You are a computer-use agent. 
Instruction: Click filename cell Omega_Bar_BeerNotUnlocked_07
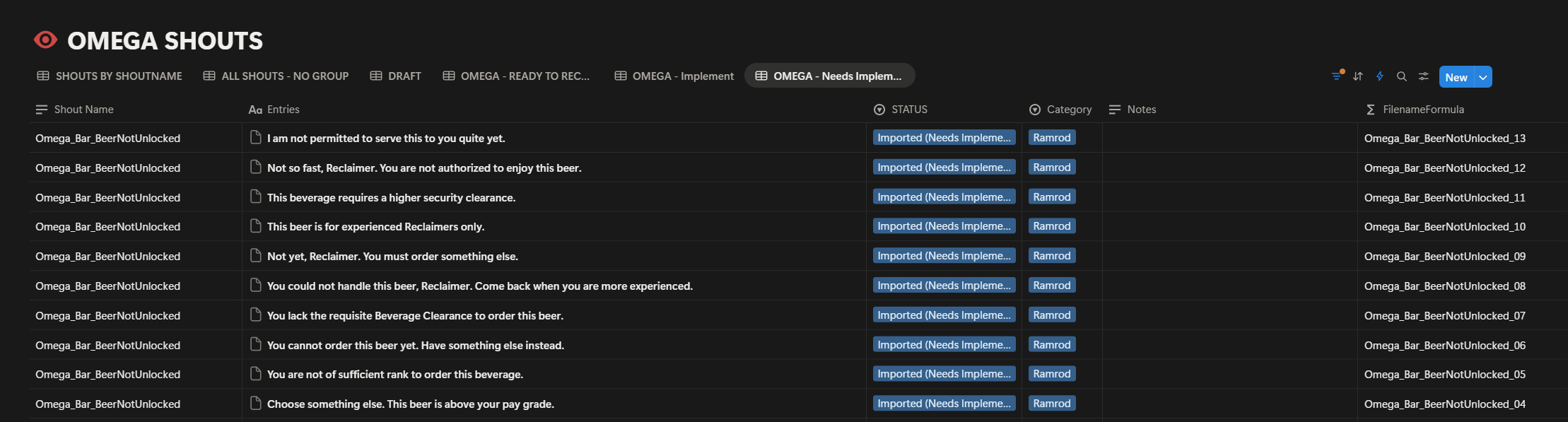pyautogui.click(x=1462, y=315)
